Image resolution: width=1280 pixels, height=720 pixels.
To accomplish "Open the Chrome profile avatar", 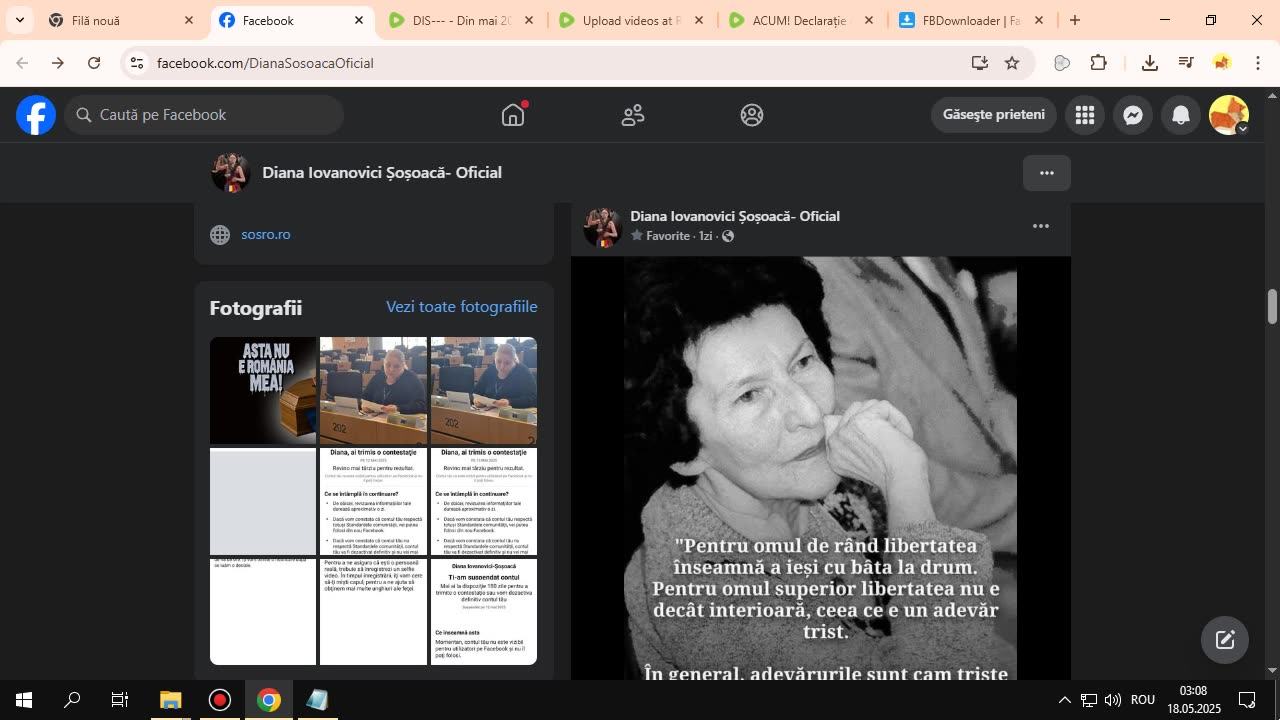I will point(1222,63).
